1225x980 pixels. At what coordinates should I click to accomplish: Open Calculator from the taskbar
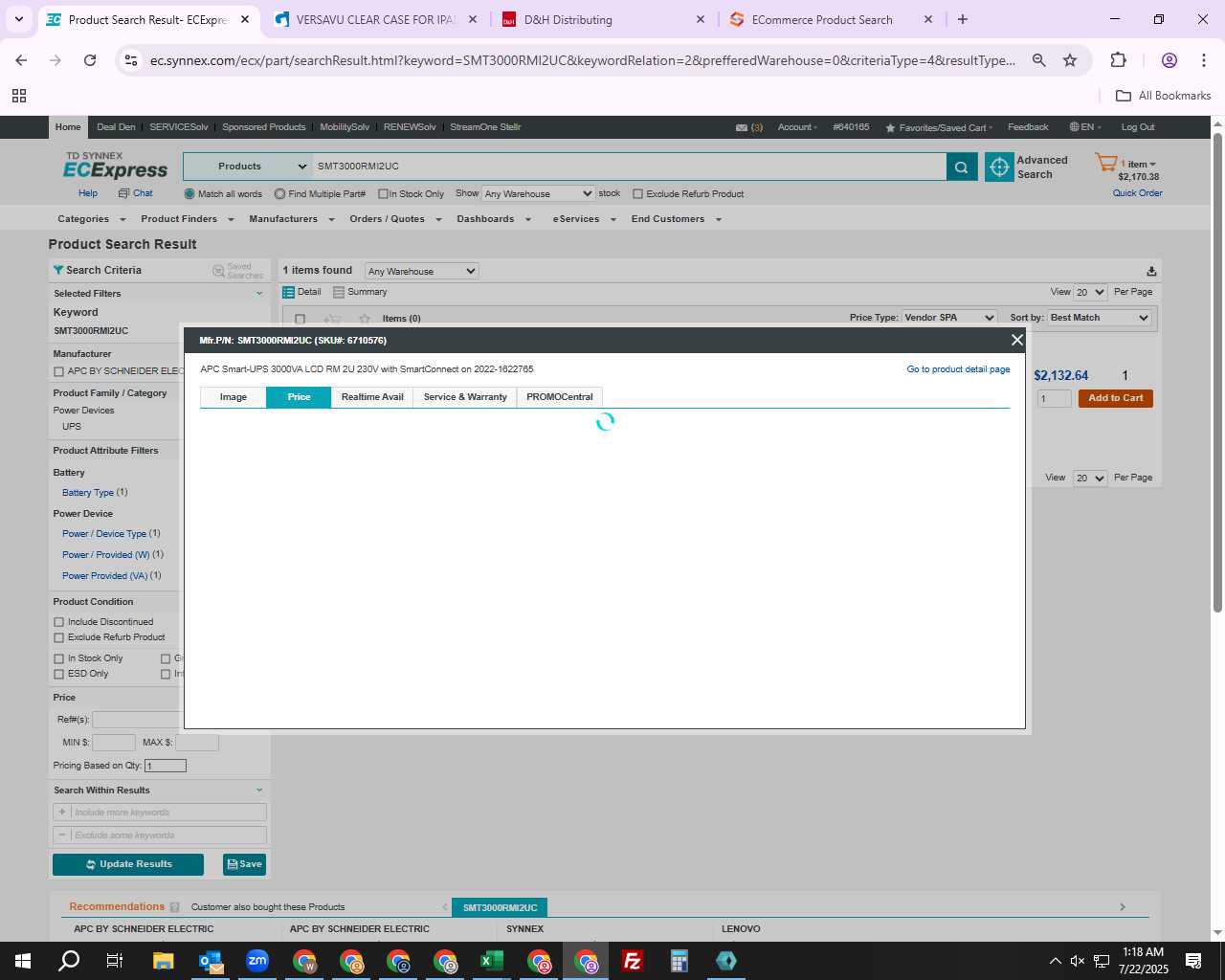(x=679, y=961)
